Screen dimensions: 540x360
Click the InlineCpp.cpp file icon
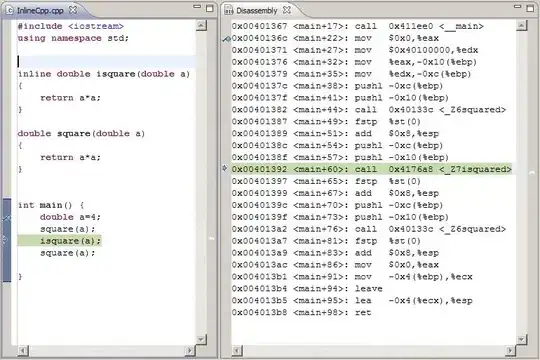(x=10, y=10)
